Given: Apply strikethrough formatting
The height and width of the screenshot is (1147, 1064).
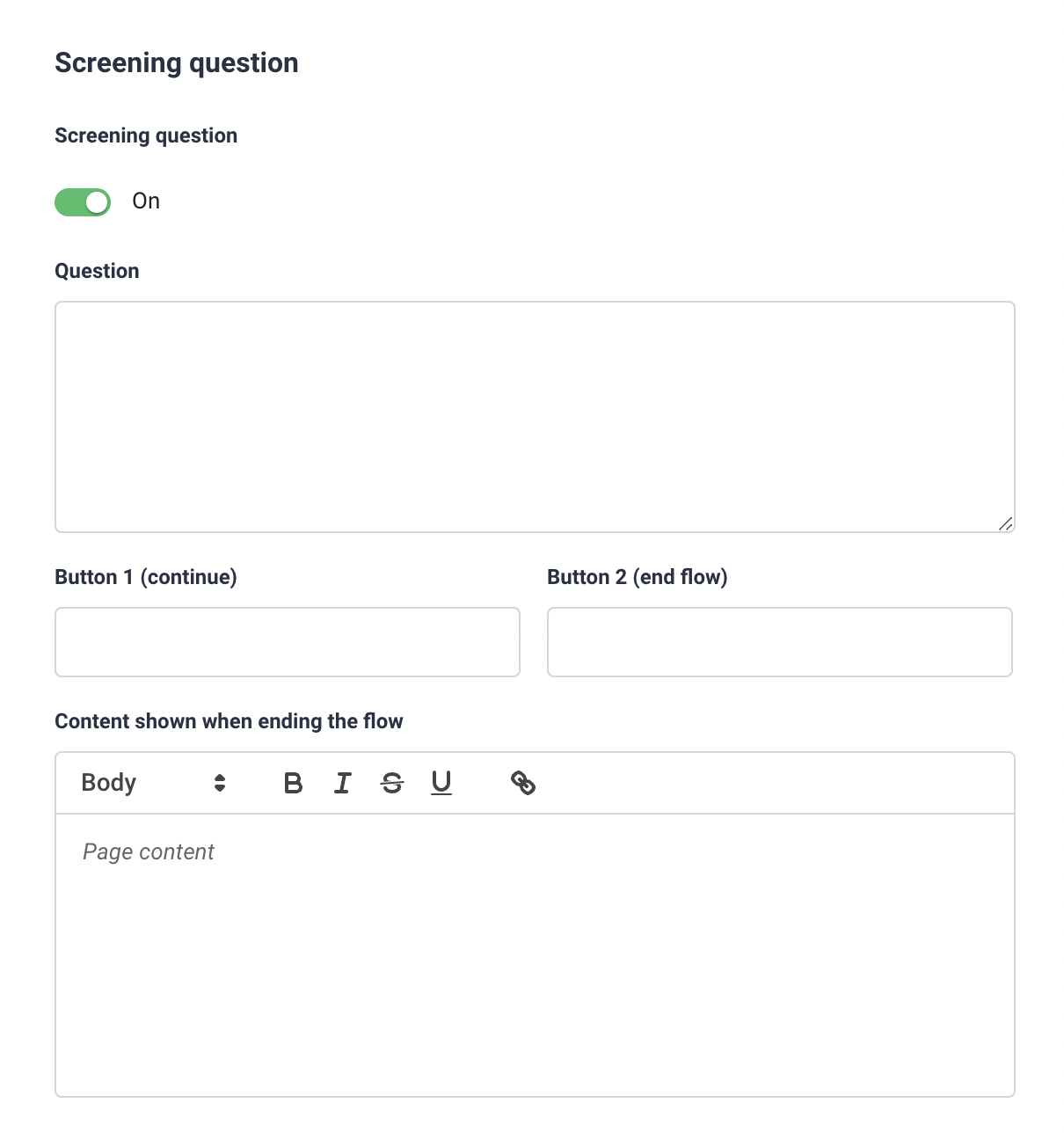Looking at the screenshot, I should click(392, 783).
